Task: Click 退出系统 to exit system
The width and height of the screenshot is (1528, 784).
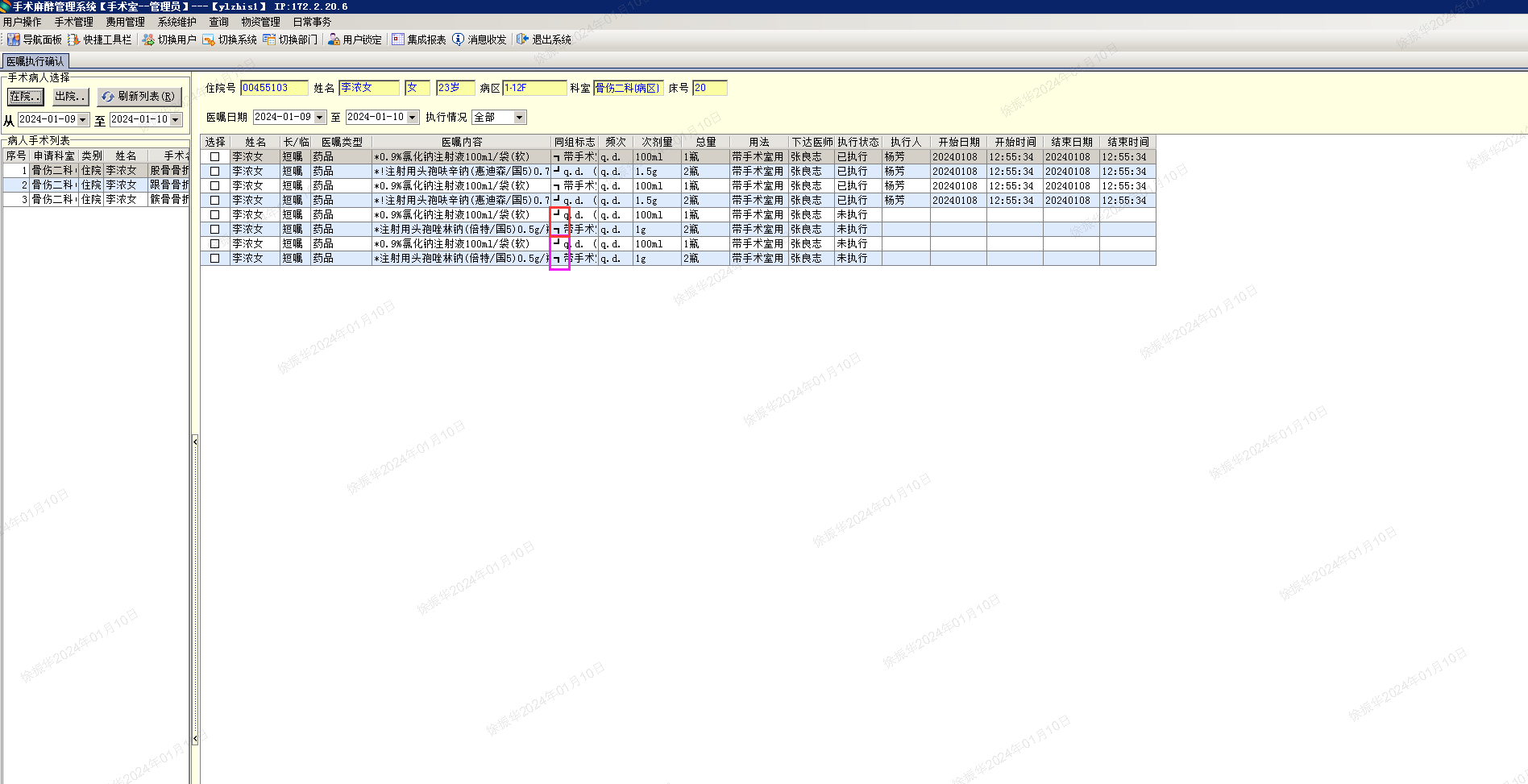Action: (x=544, y=39)
